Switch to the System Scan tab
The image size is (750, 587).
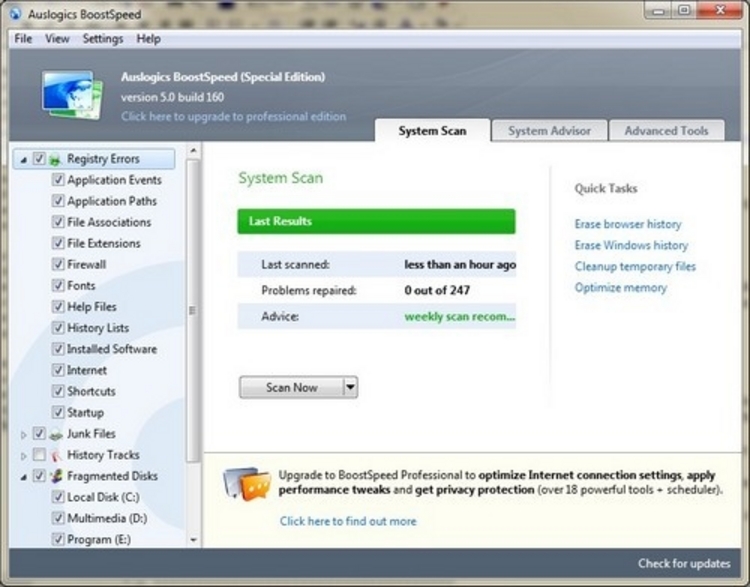432,131
